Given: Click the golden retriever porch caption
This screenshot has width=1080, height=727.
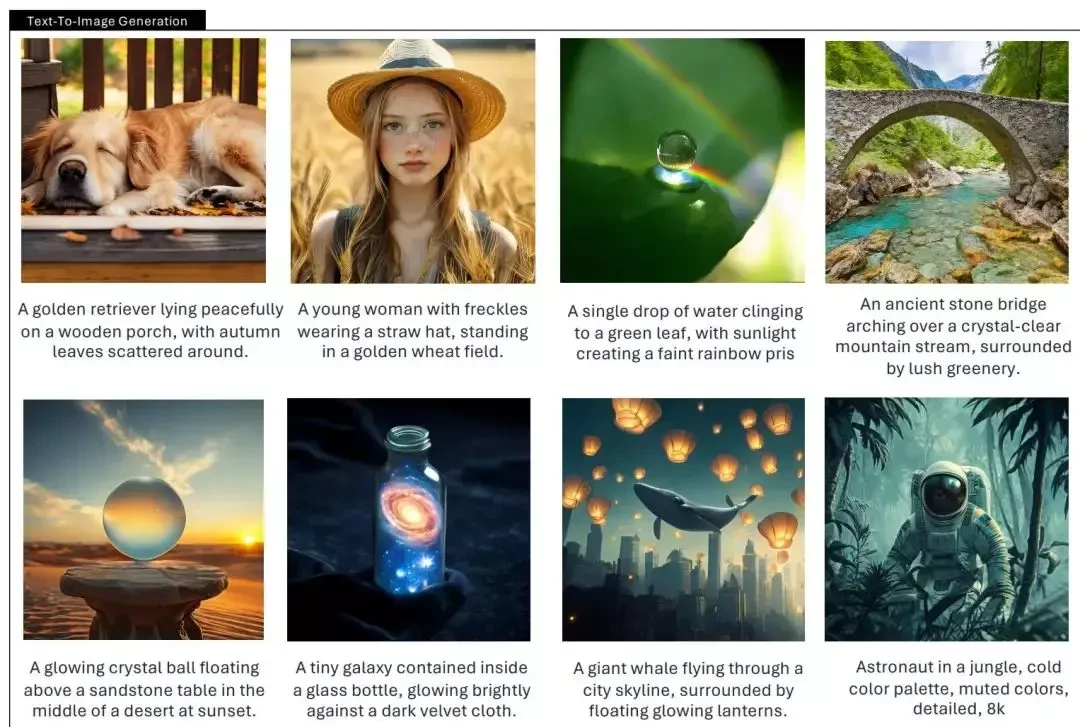Looking at the screenshot, I should click(x=150, y=330).
